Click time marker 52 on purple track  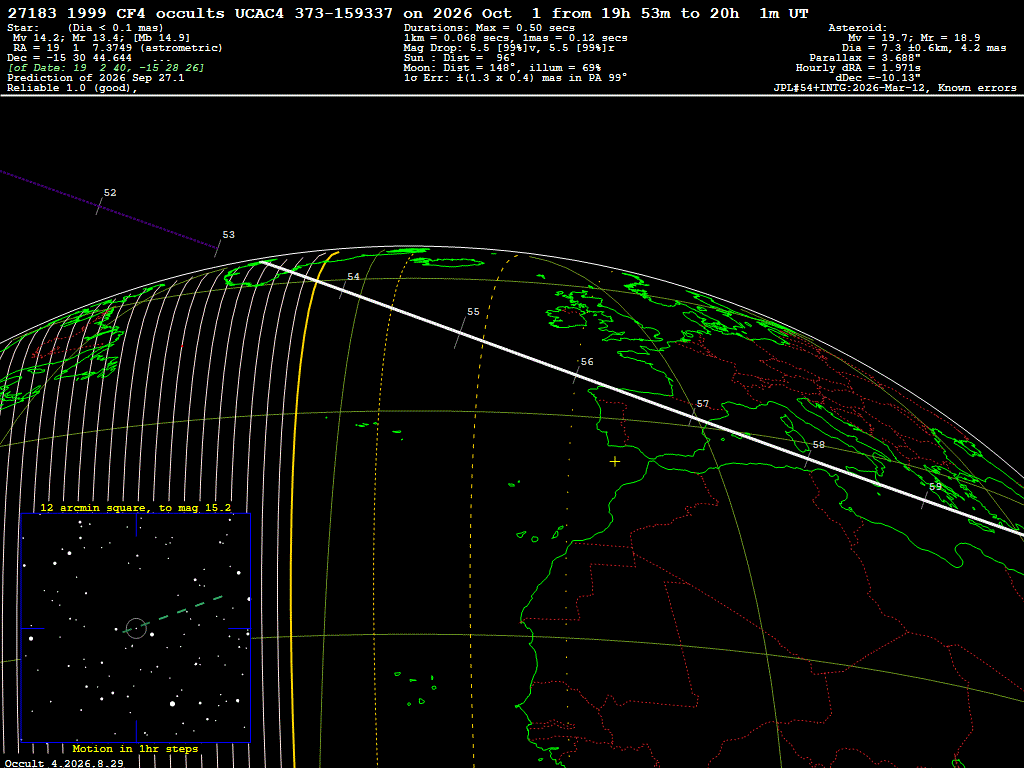[110, 193]
